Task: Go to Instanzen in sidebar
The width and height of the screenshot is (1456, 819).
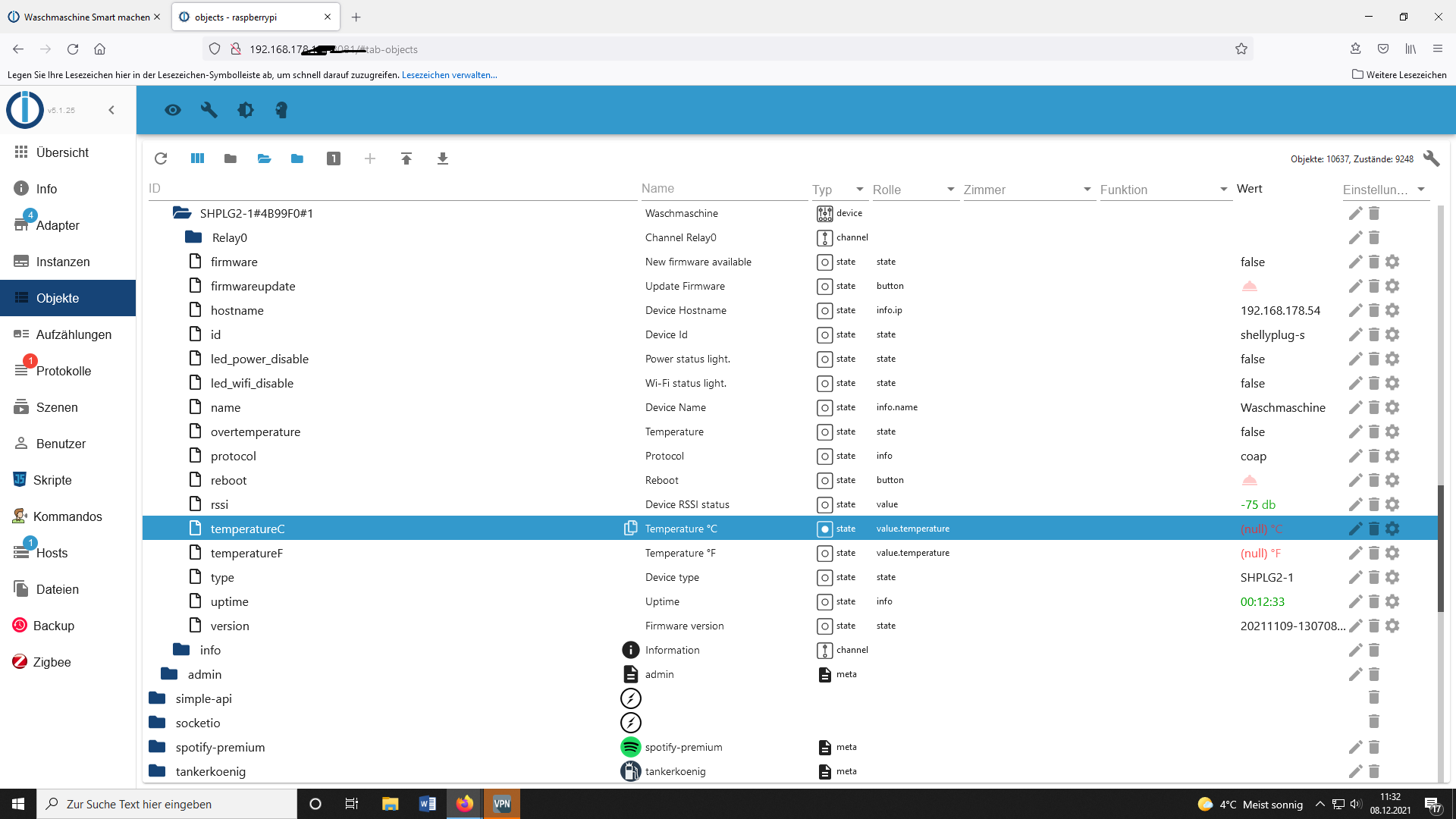Action: click(x=67, y=262)
